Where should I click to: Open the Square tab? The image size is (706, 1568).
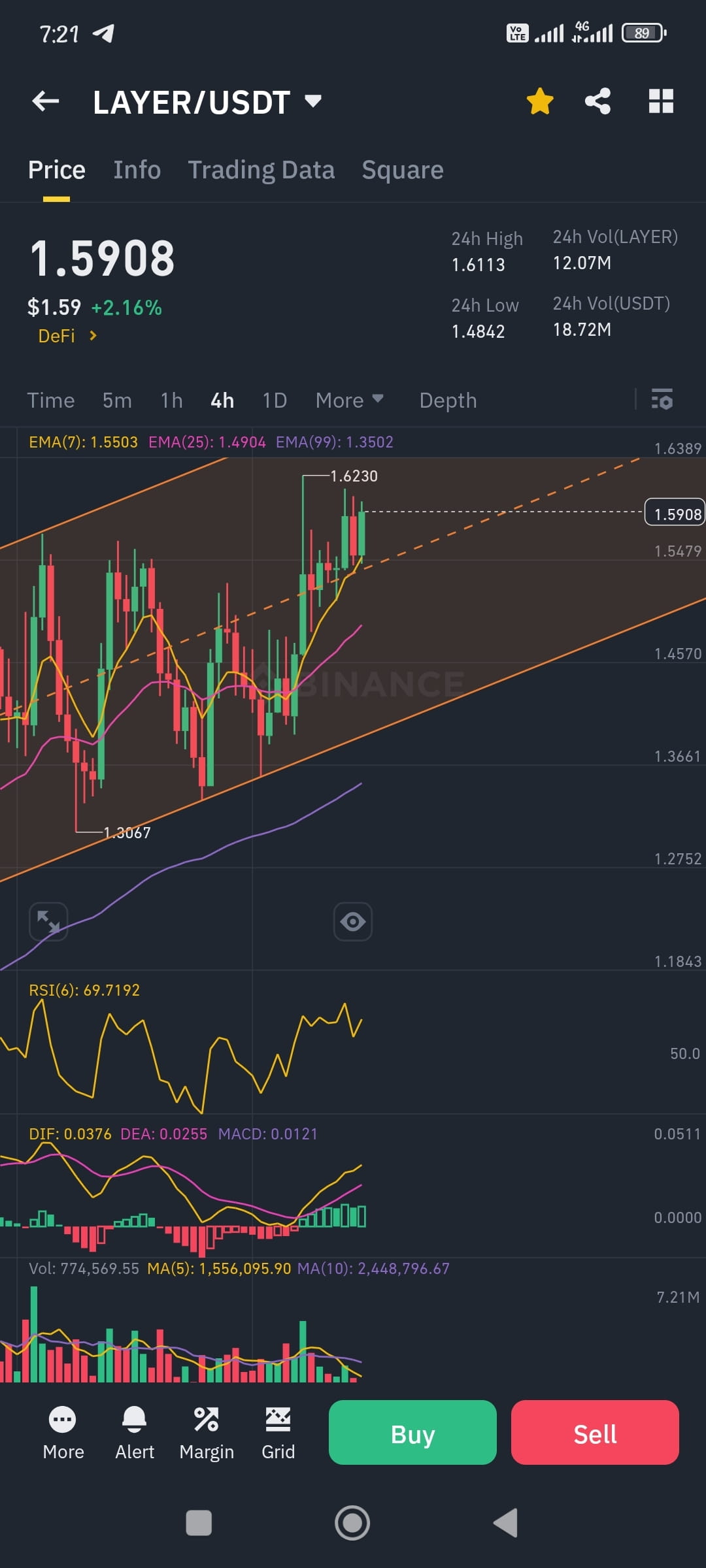[x=403, y=170]
